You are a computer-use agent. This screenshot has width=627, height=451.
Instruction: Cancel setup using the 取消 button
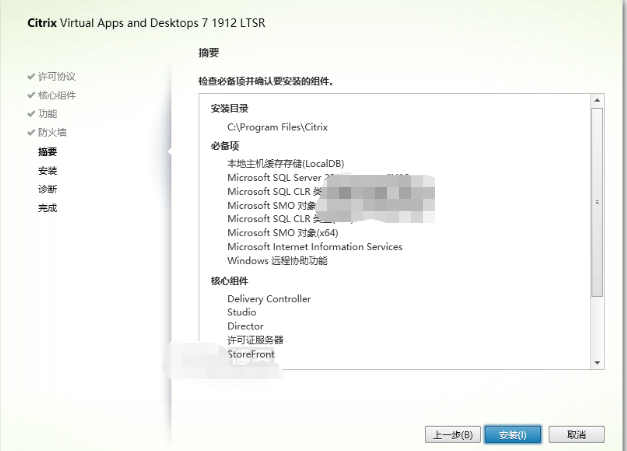pos(576,435)
